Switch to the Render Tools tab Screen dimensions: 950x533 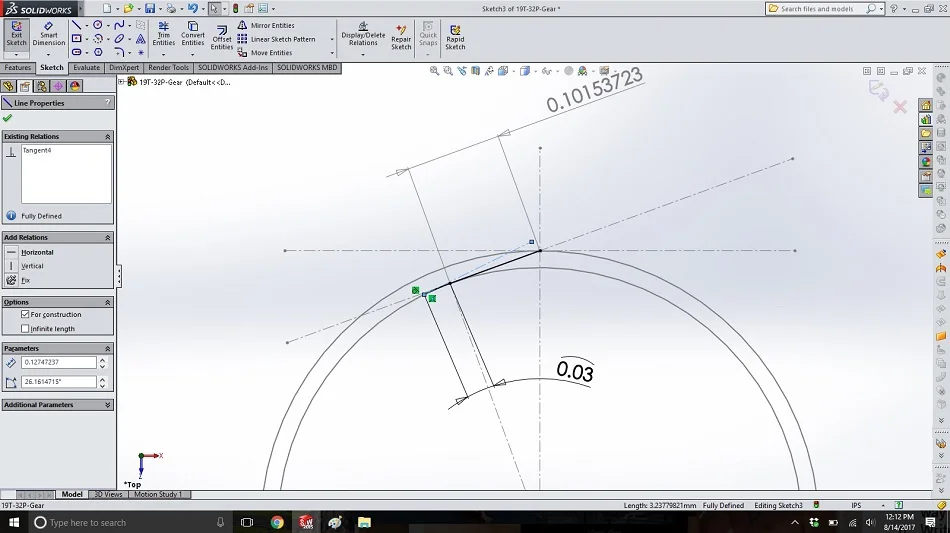point(168,68)
